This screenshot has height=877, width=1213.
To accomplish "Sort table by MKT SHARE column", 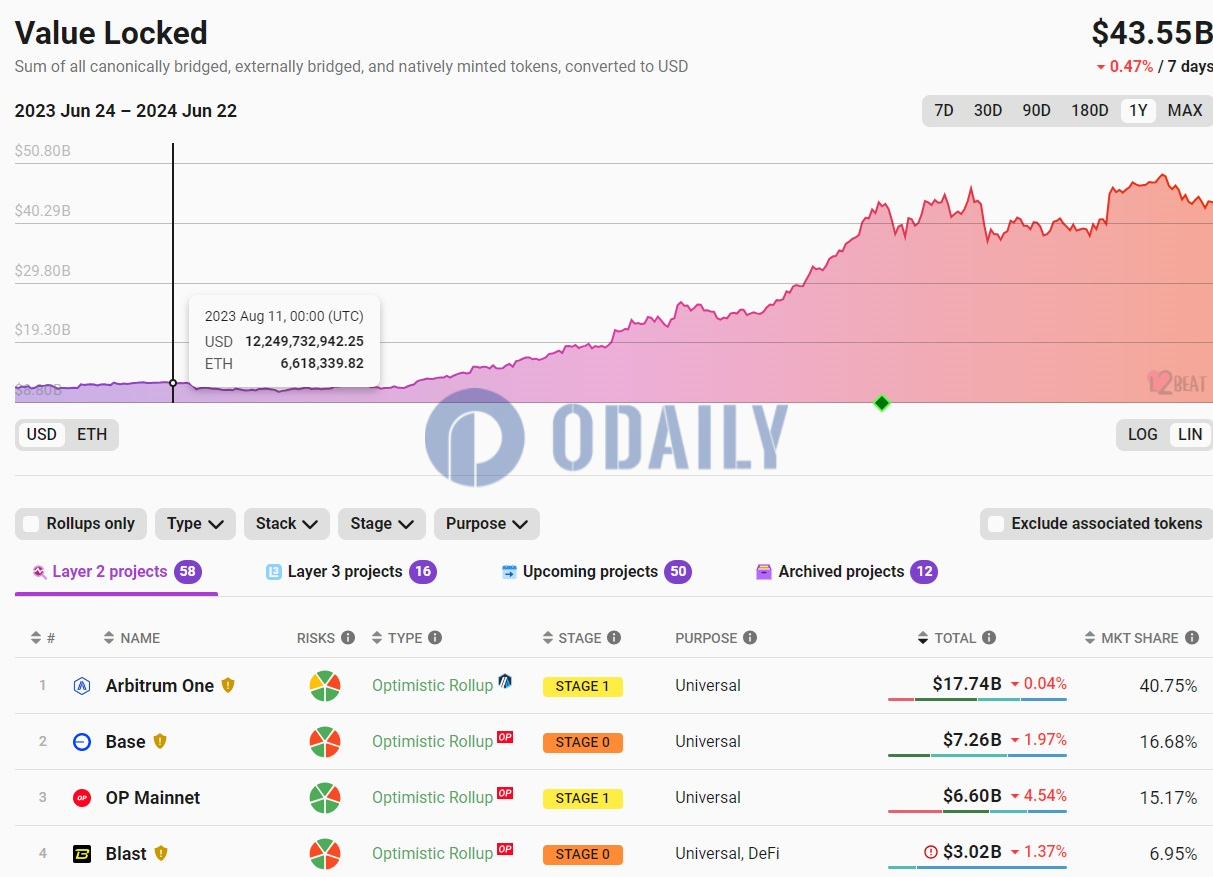I will point(1132,638).
